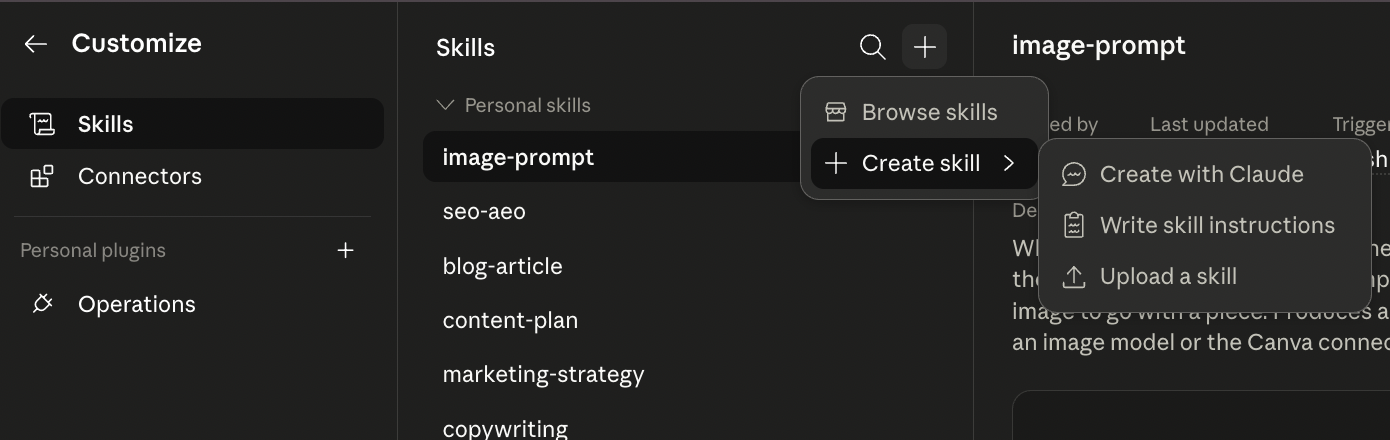Add a personal plugin with the plus icon
Viewport: 1390px width, 440px height.
tap(346, 250)
